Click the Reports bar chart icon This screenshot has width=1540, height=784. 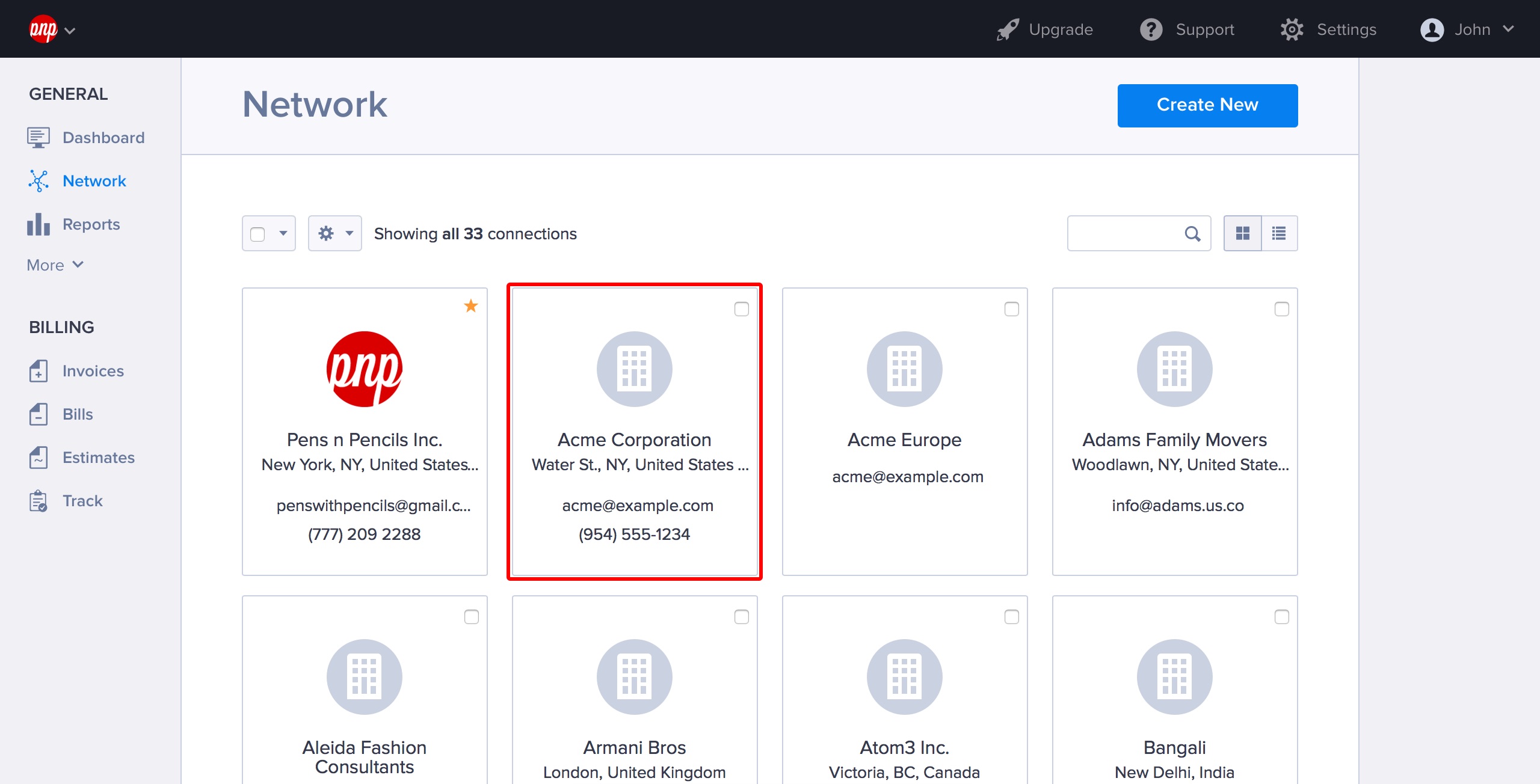pos(38,224)
